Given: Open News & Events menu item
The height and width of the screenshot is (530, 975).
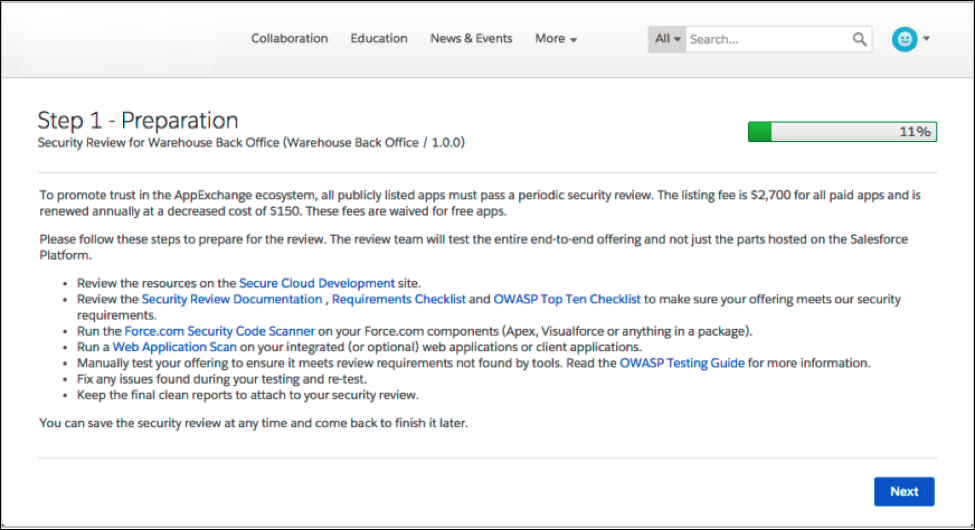Looking at the screenshot, I should 471,39.
